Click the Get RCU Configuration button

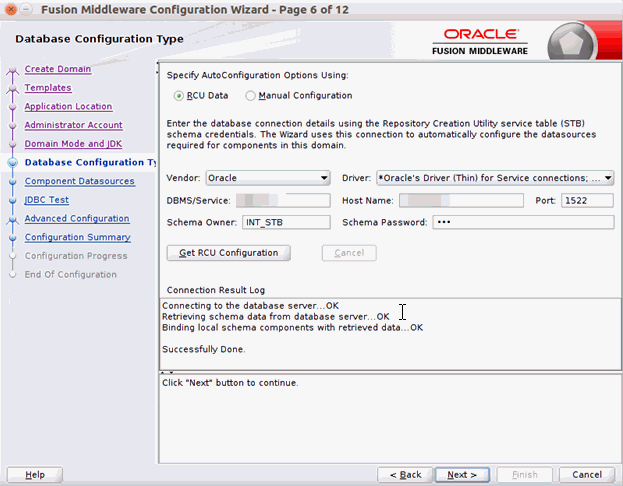[228, 253]
